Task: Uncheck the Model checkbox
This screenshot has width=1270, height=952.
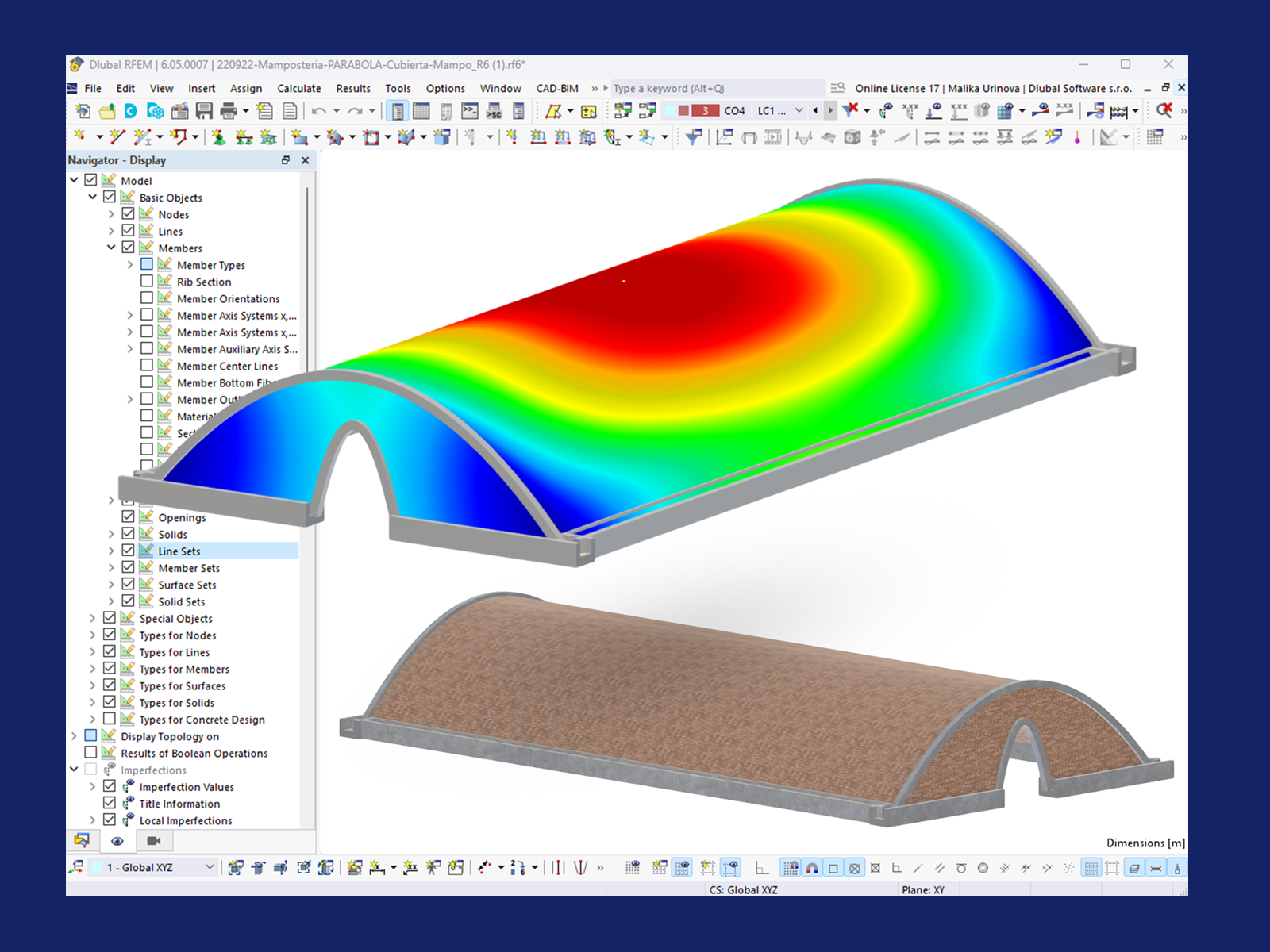Action: pos(90,180)
